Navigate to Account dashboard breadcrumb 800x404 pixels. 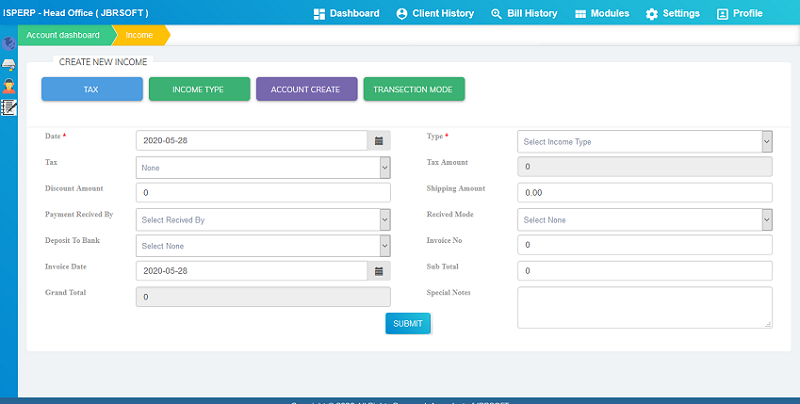point(63,35)
